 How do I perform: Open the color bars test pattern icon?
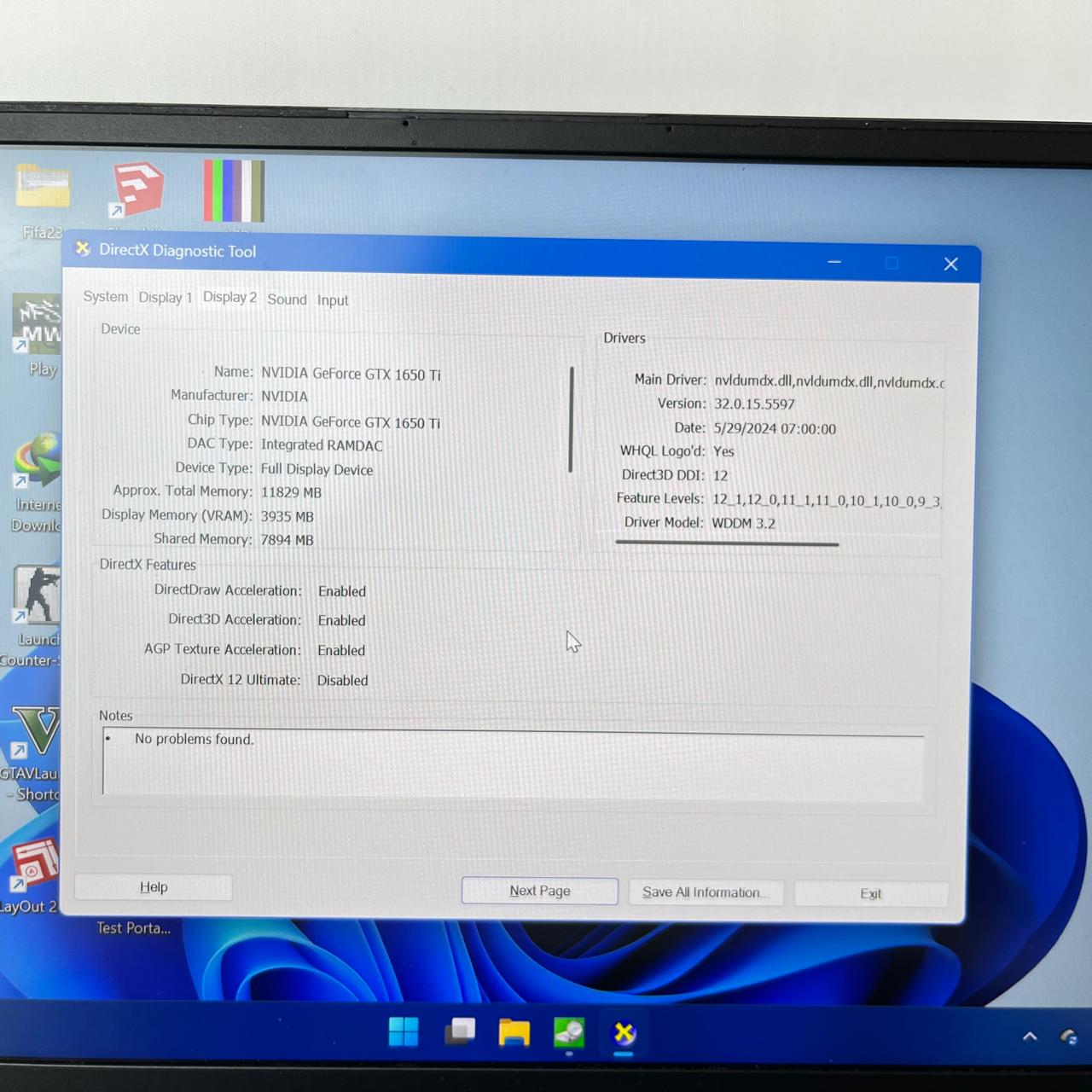click(234, 191)
